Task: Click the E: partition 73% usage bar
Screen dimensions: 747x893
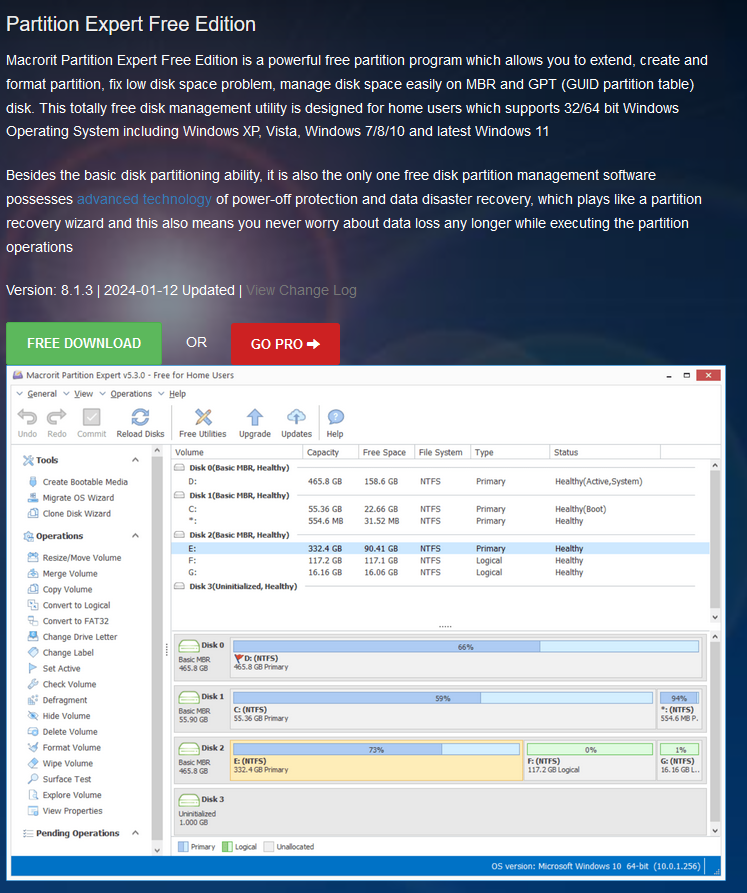Action: tap(376, 749)
